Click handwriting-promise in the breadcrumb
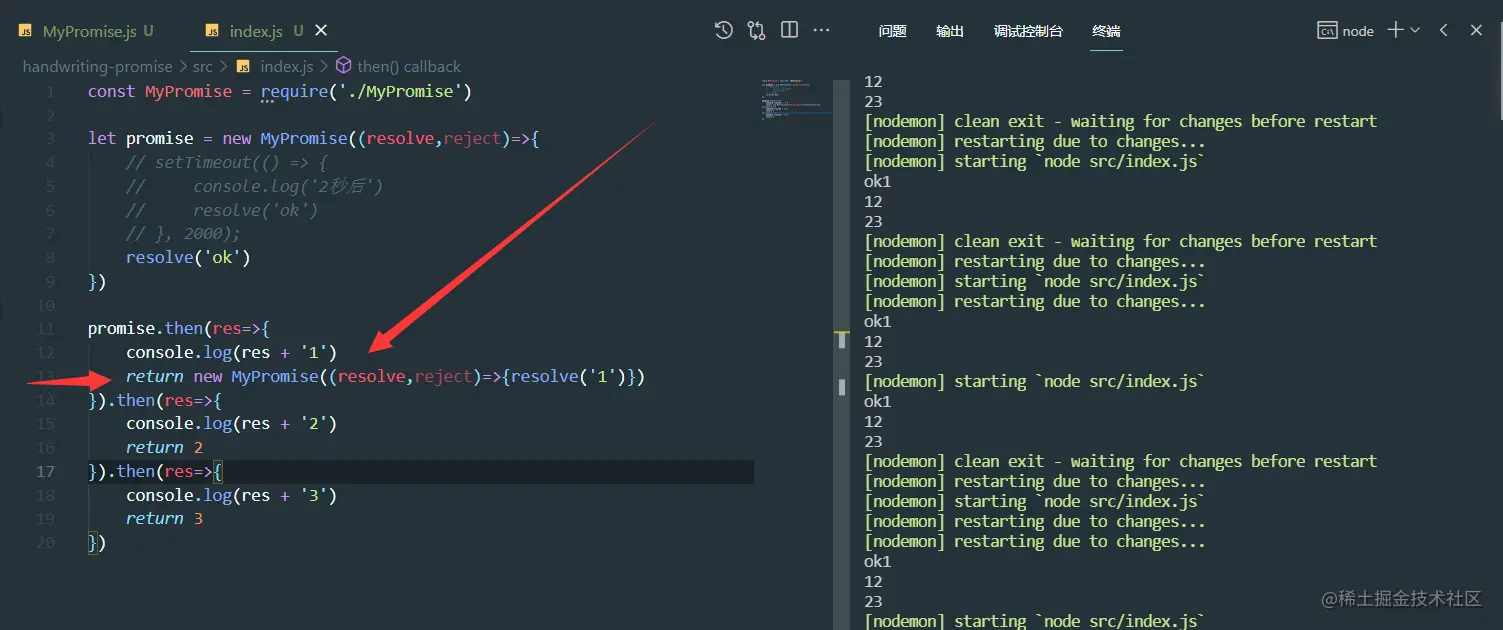This screenshot has height=630, width=1503. 97,66
